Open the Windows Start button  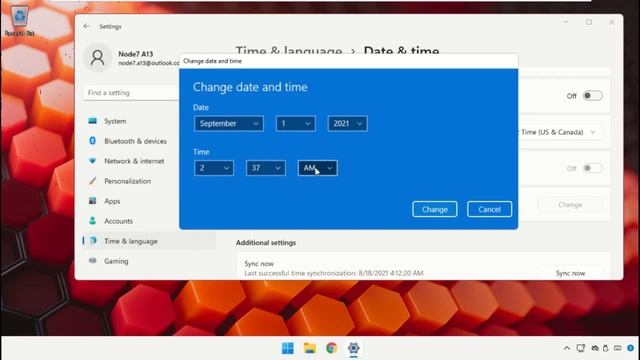tap(288, 348)
